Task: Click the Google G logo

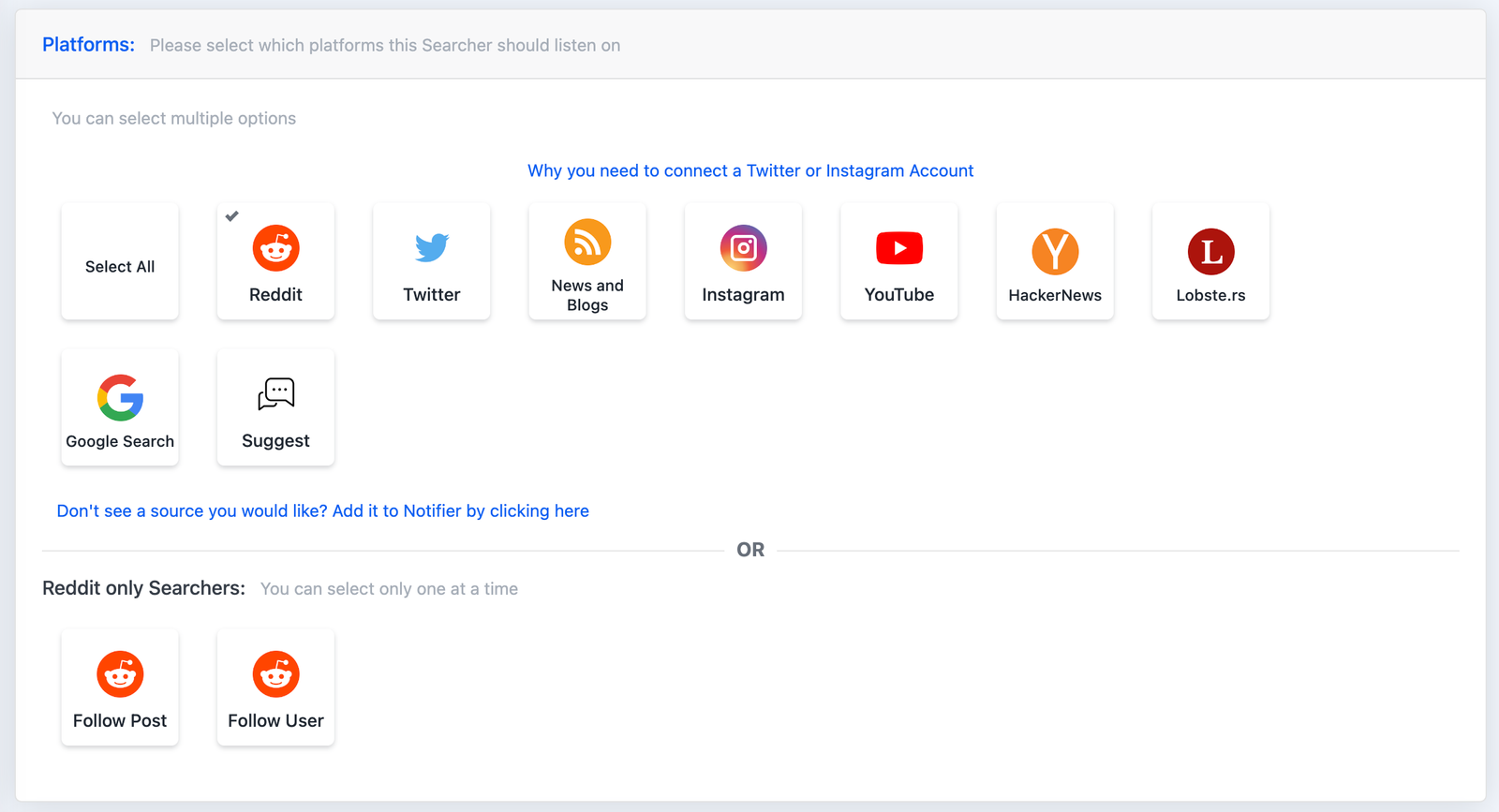Action: pos(120,397)
